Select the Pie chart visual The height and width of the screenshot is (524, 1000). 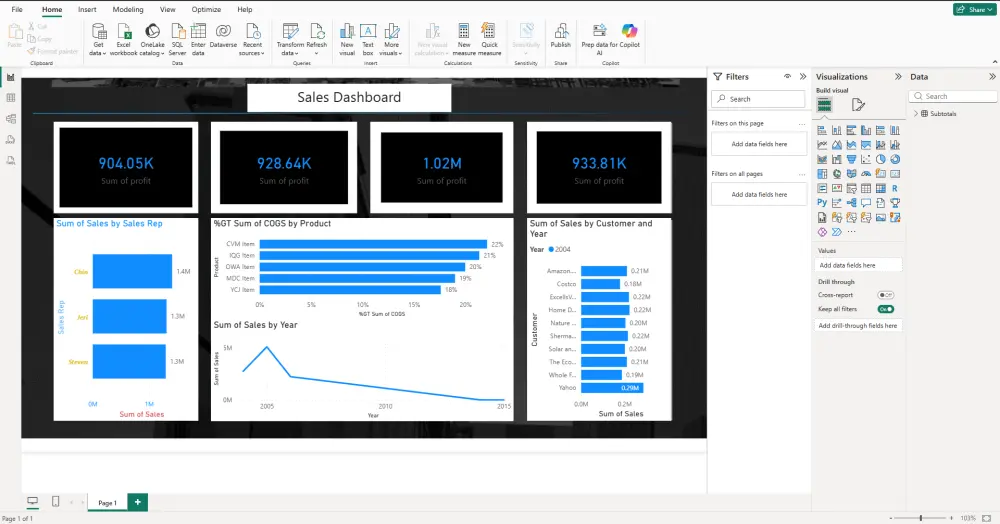coord(881,159)
